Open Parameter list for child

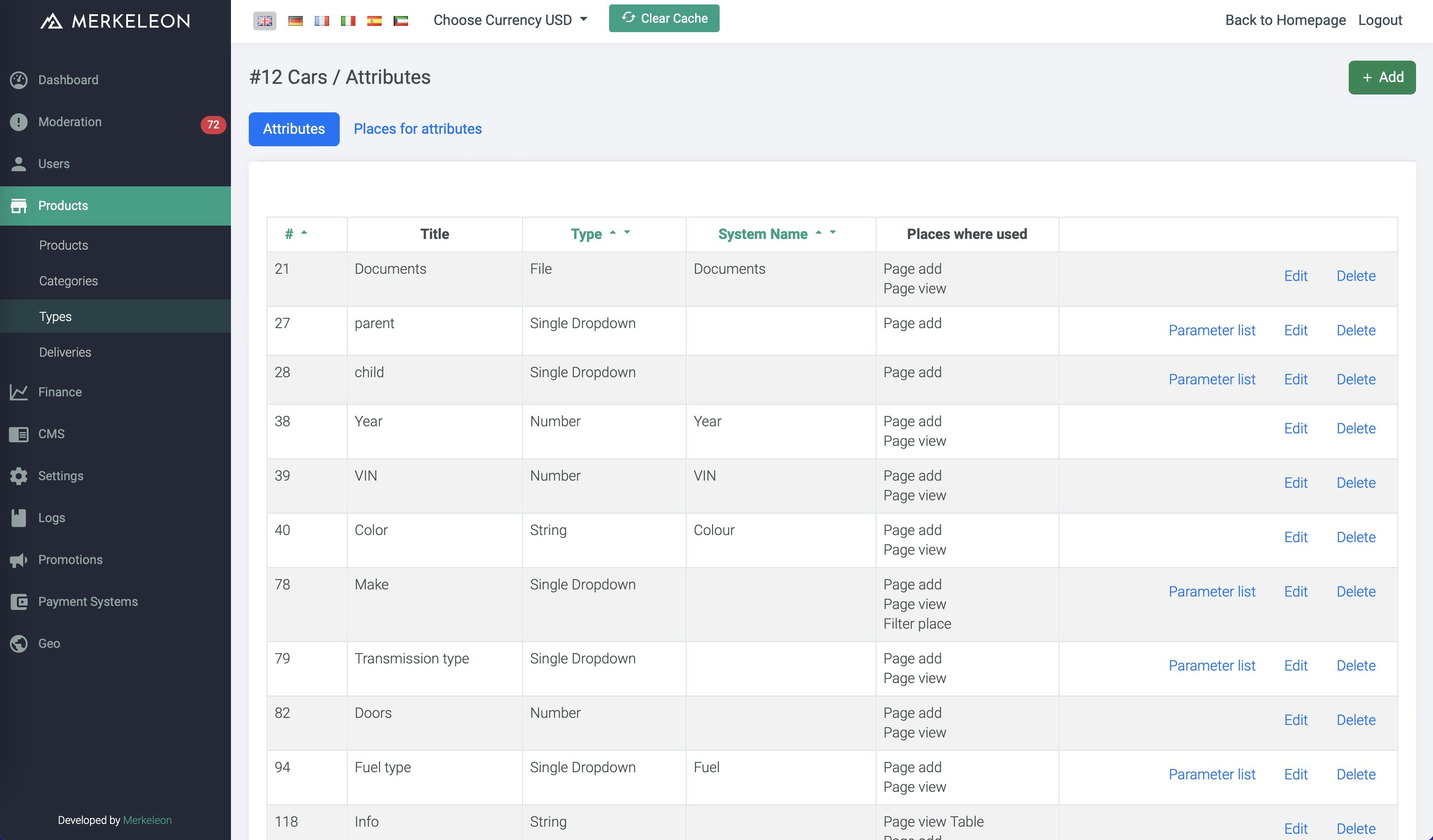tap(1212, 379)
